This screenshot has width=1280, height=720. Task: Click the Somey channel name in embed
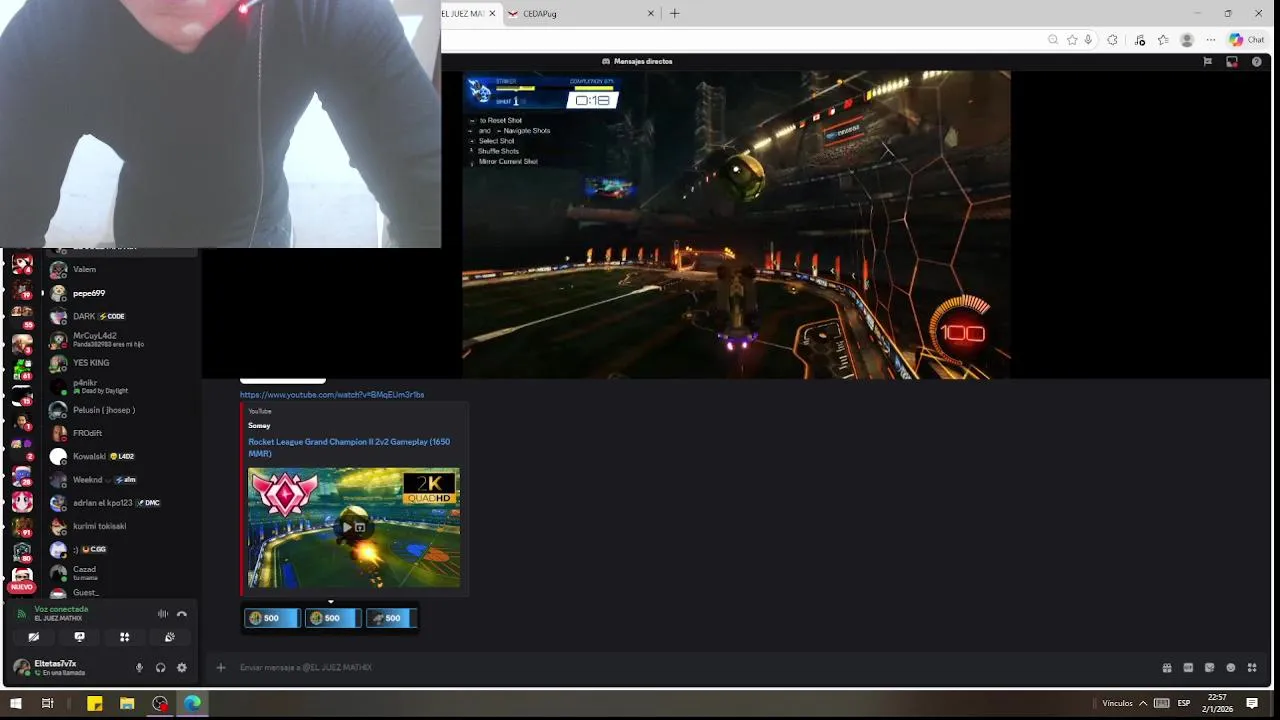259,425
